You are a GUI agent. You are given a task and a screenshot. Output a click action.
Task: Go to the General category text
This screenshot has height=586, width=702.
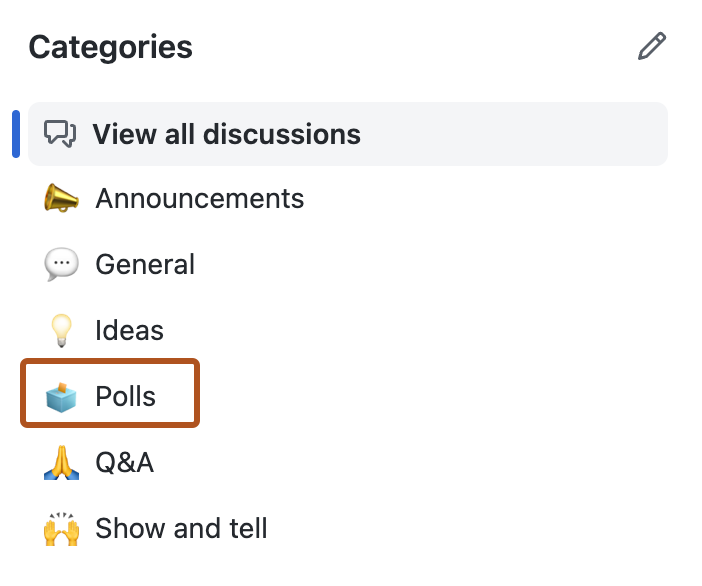click(145, 264)
